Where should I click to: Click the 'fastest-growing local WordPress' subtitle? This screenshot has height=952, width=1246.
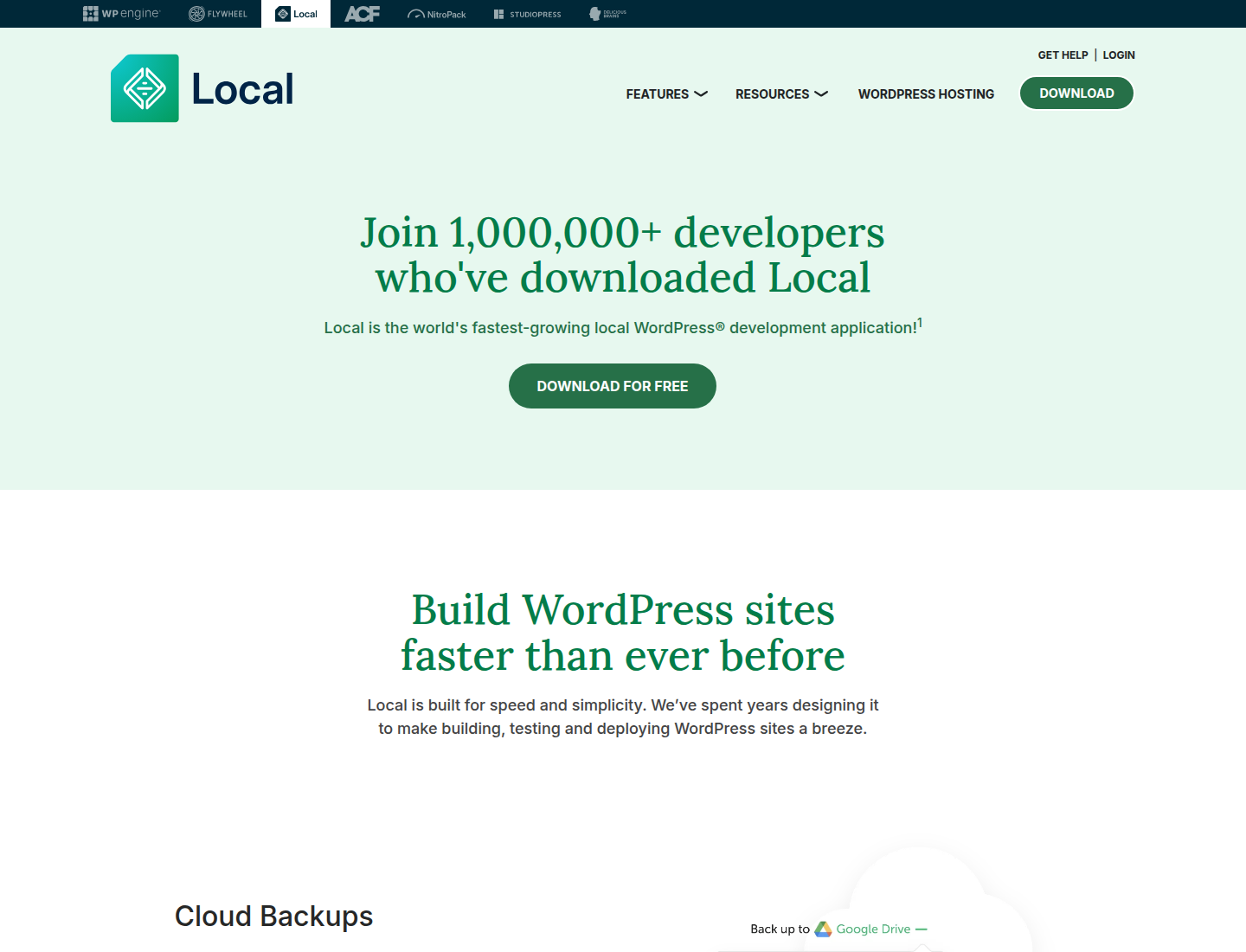click(623, 327)
